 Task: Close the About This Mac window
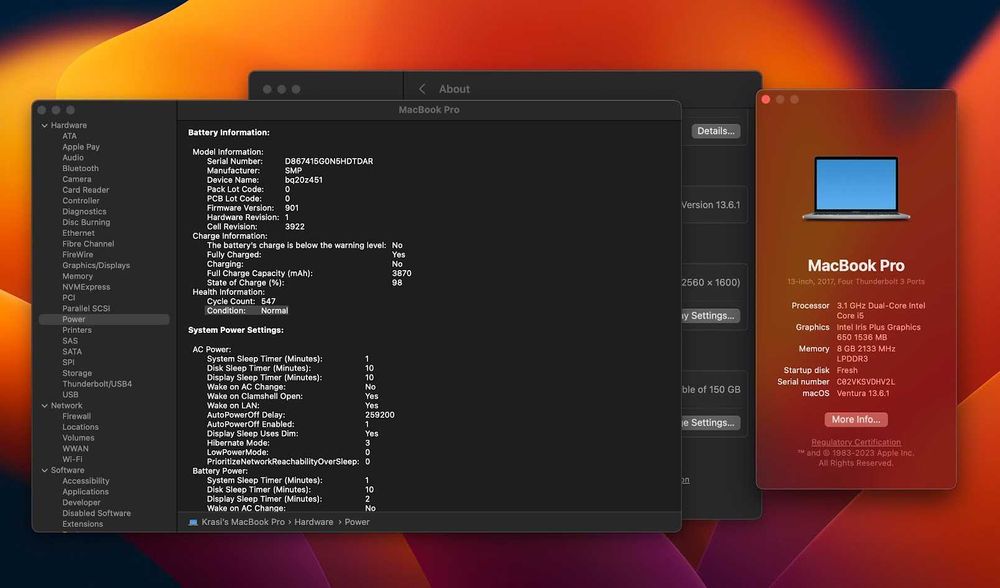click(x=766, y=99)
